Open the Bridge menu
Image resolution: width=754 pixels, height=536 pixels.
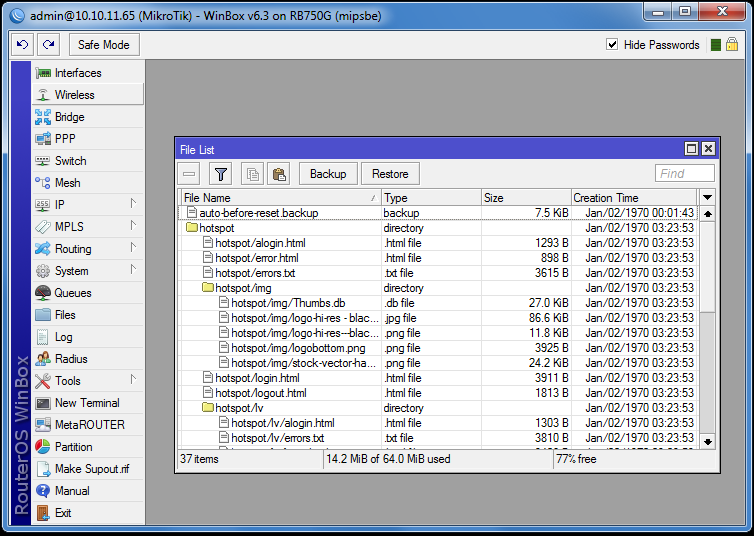click(88, 117)
